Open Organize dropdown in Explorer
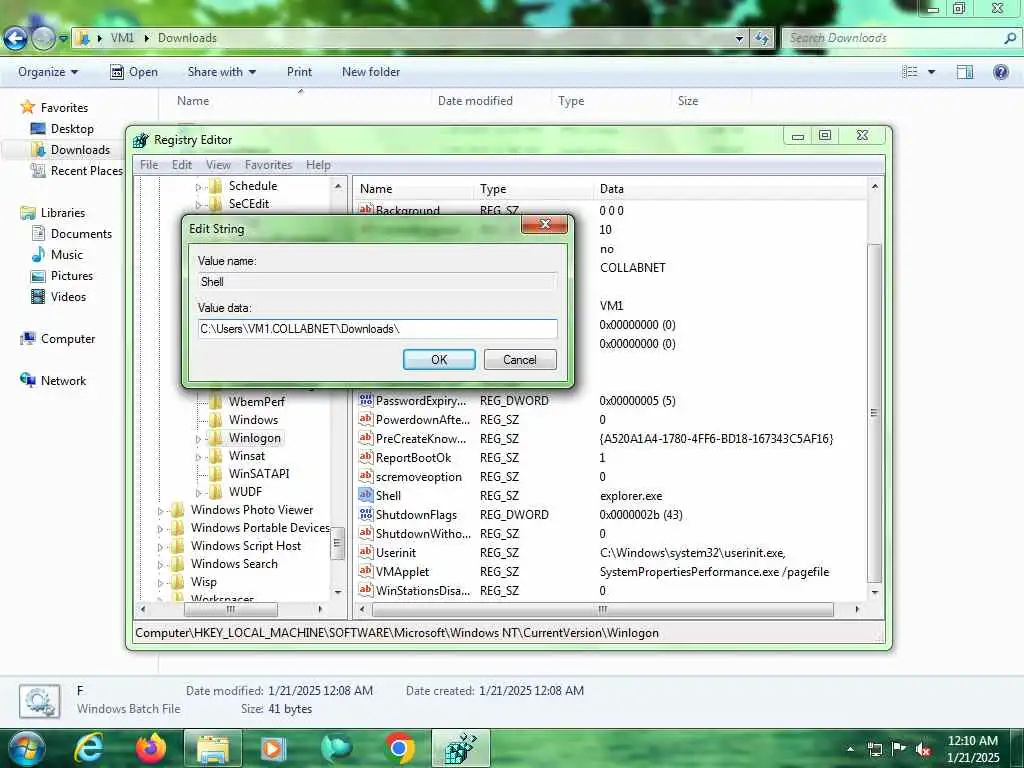This screenshot has height=768, width=1024. pos(48,72)
